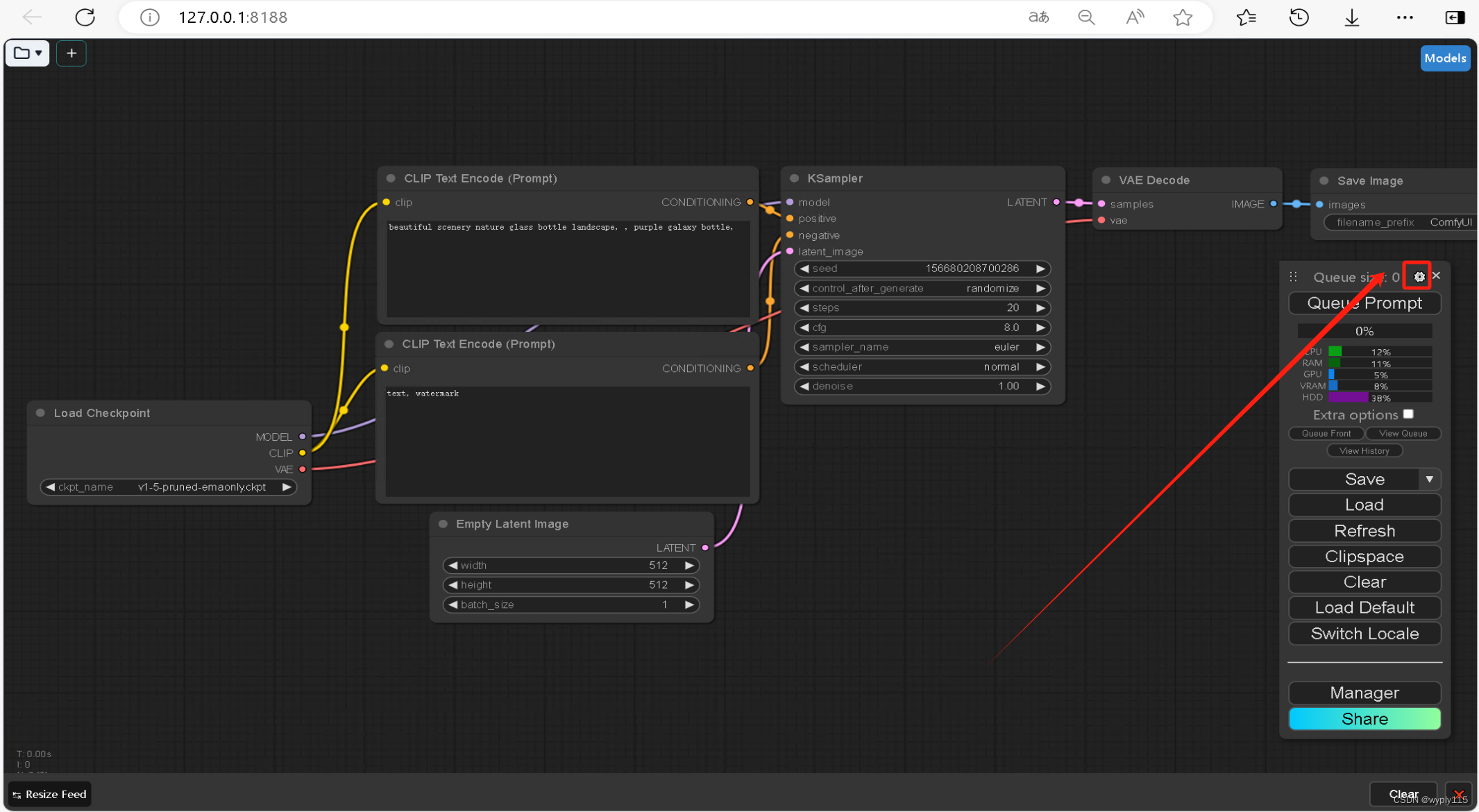Screen dimensions: 1479x812
Task: Select ckpt_name checkpoint combo box
Action: tap(169, 487)
